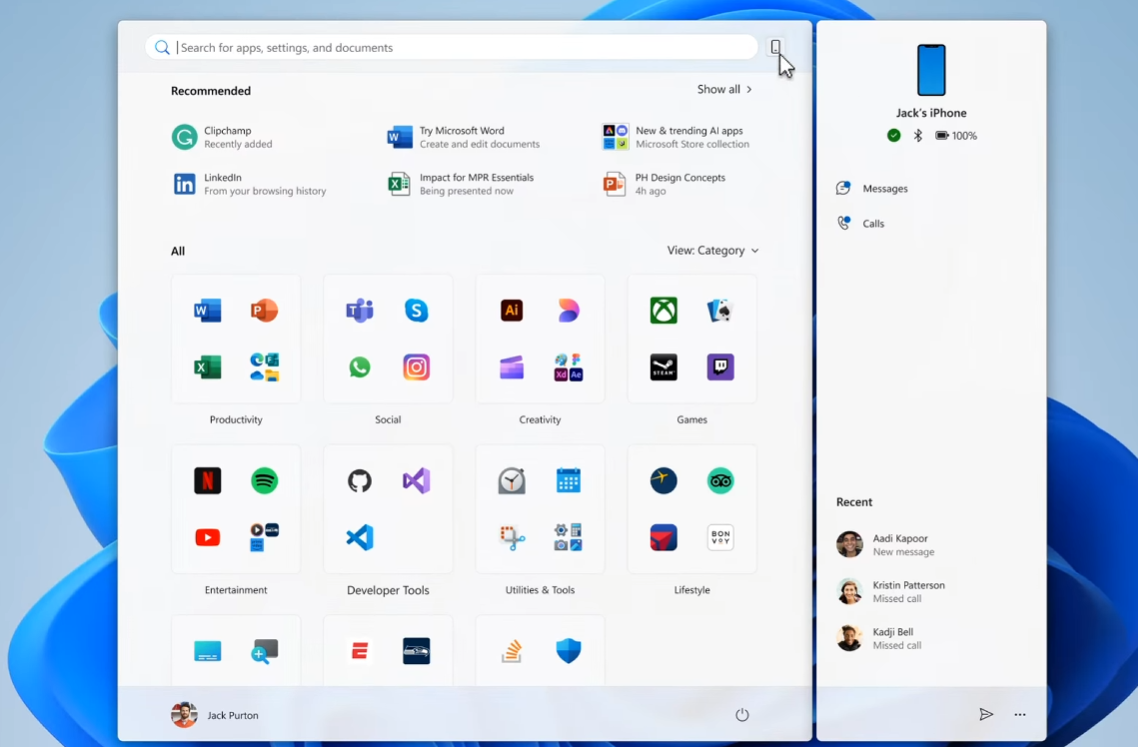Open Kristin Patterson missed call

tap(891, 592)
